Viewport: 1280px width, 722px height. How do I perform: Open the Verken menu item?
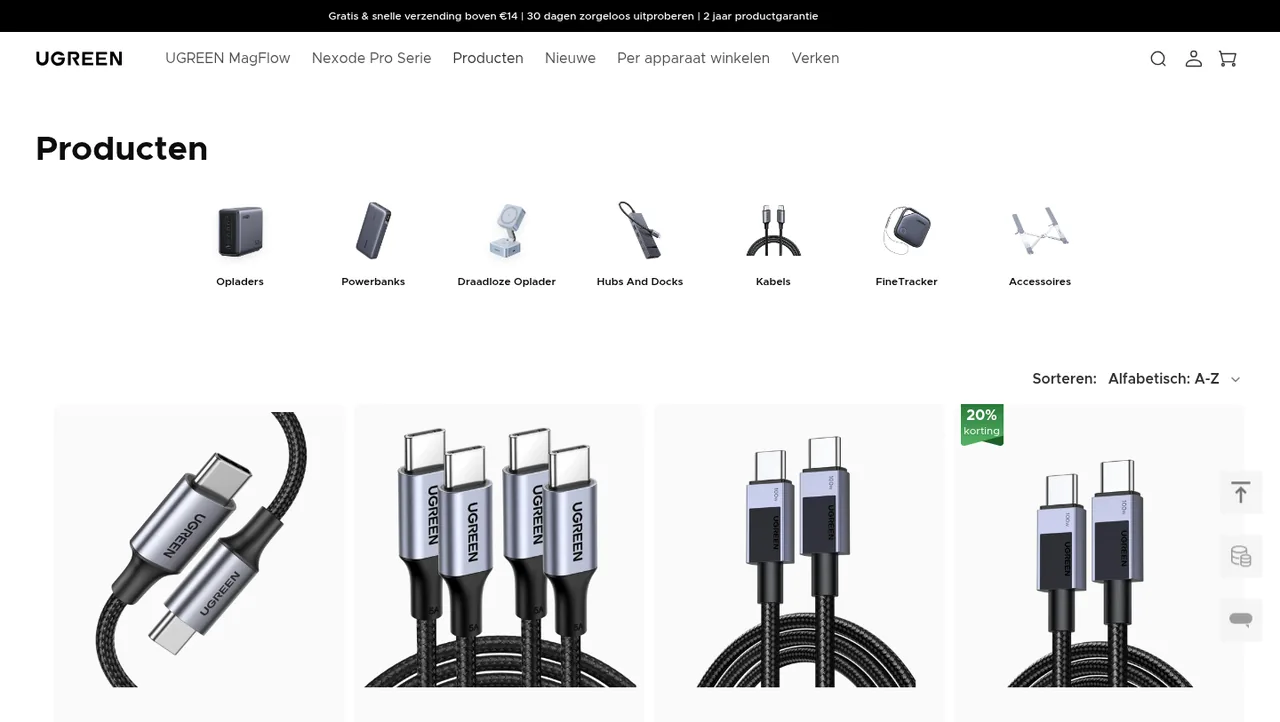tap(815, 58)
